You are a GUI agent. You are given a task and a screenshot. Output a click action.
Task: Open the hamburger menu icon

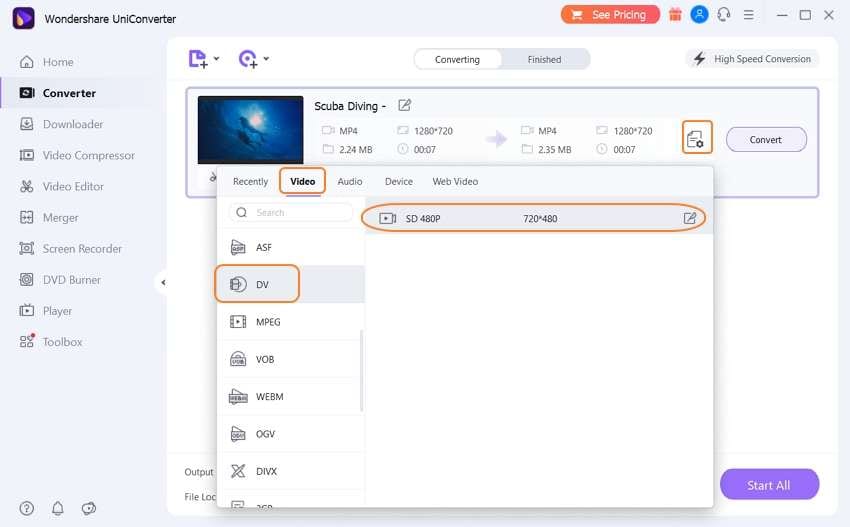coord(749,15)
